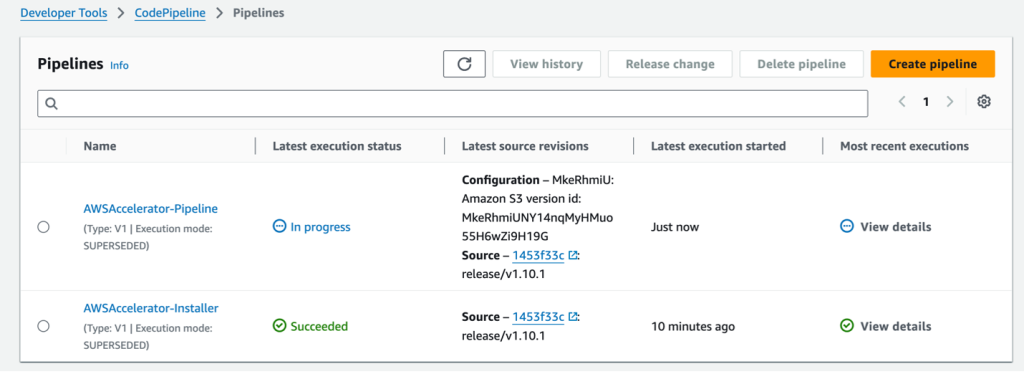Click the next page chevron
Screen dimensions: 1024x374
[x=950, y=102]
